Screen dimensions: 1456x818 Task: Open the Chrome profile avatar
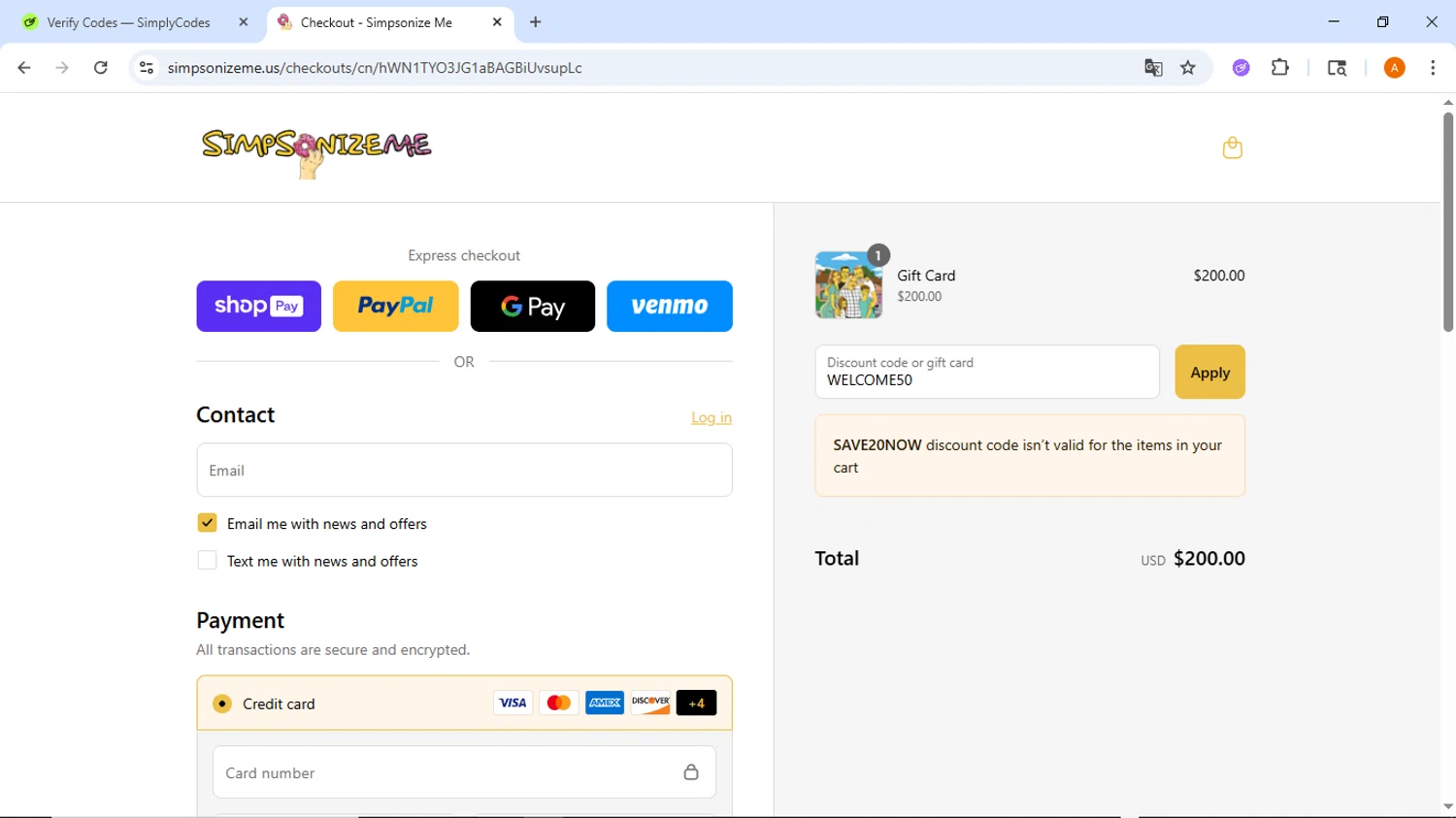click(1395, 68)
